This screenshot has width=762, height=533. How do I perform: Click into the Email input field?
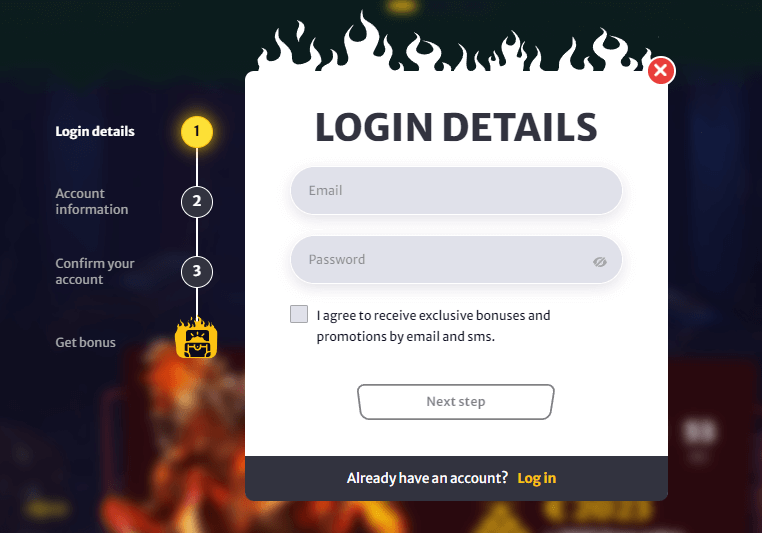456,190
